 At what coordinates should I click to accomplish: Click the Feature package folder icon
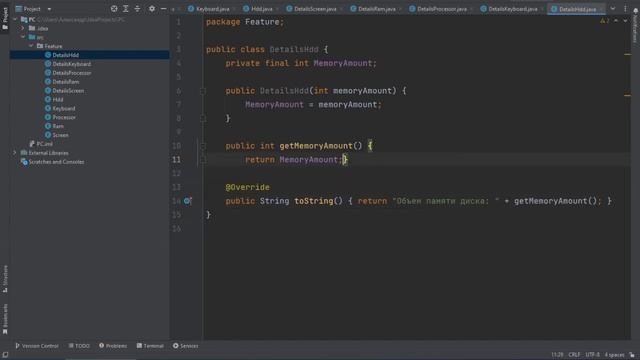coord(40,46)
